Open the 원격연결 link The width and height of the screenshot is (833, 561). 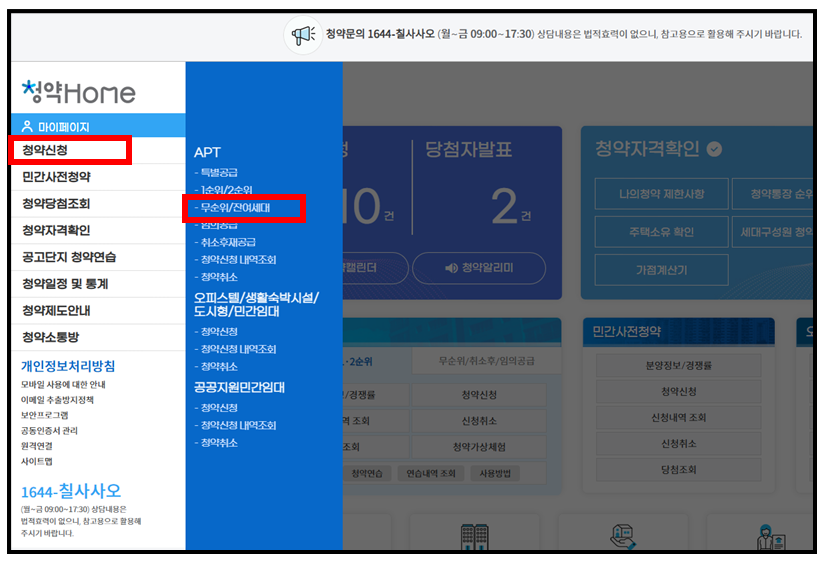coord(37,446)
